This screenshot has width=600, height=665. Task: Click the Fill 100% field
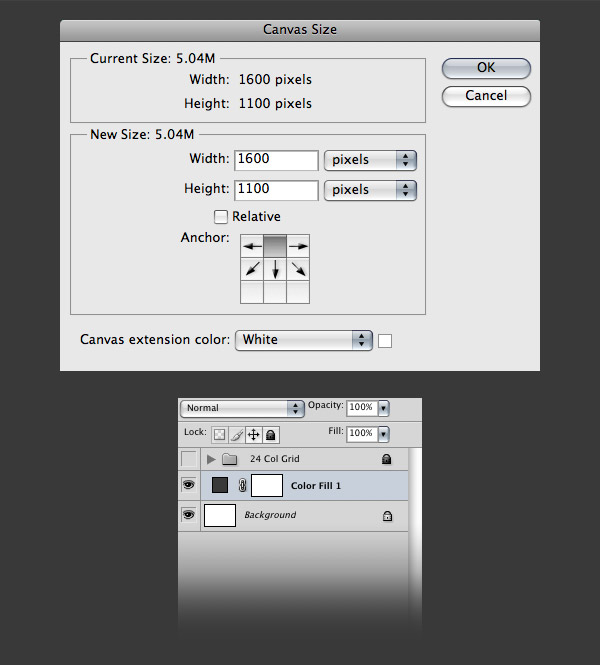[362, 434]
